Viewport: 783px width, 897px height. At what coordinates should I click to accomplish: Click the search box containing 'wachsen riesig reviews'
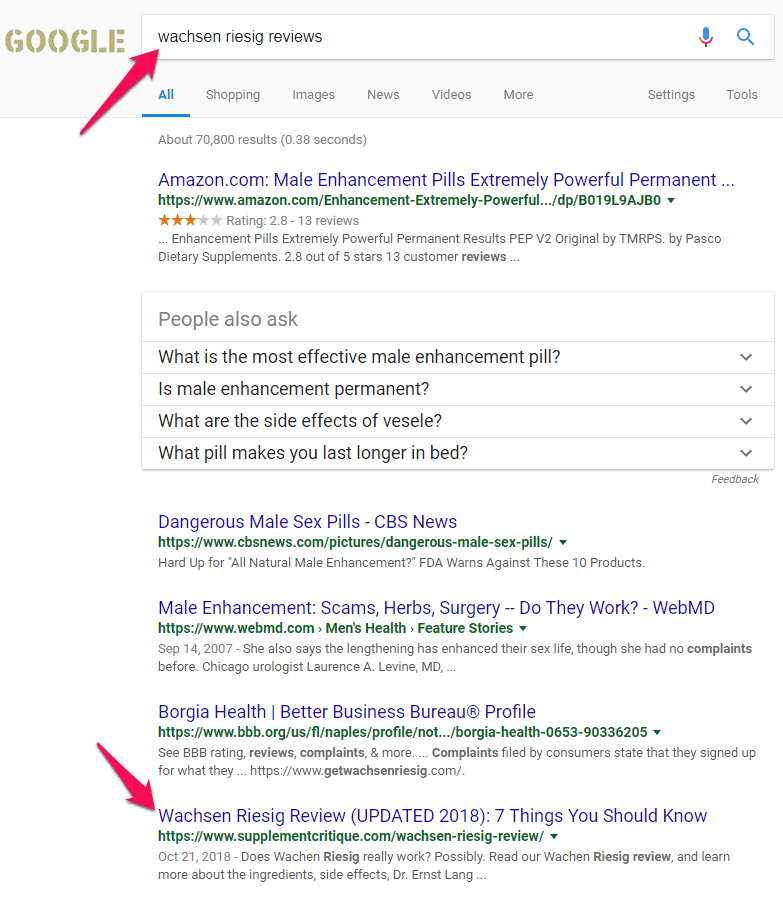(458, 37)
